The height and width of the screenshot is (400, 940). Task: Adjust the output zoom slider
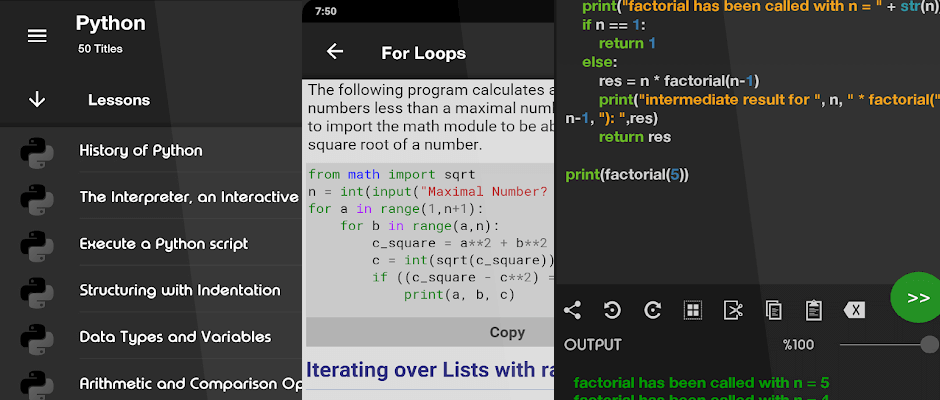[890, 344]
